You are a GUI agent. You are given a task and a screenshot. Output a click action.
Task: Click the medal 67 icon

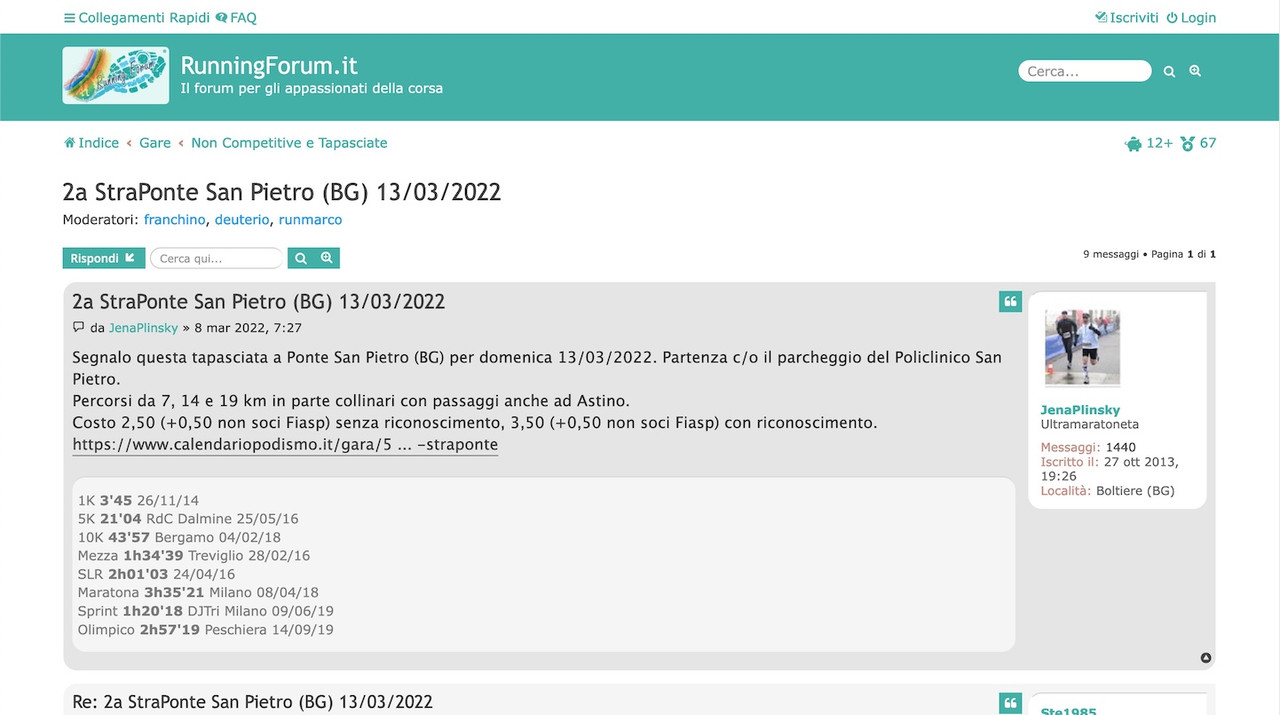point(1198,143)
